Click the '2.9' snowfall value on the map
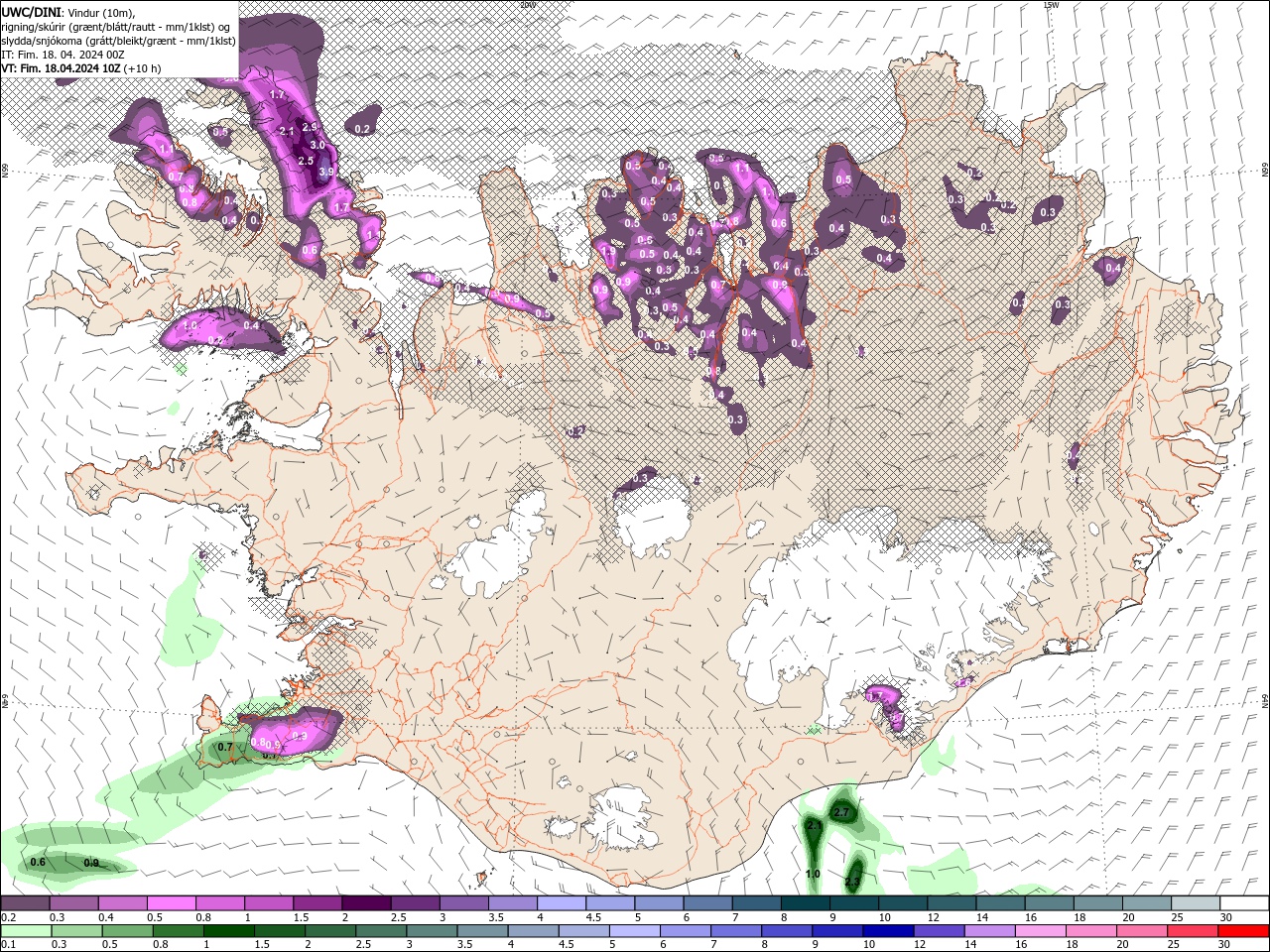The height and width of the screenshot is (952, 1270). 309,127
